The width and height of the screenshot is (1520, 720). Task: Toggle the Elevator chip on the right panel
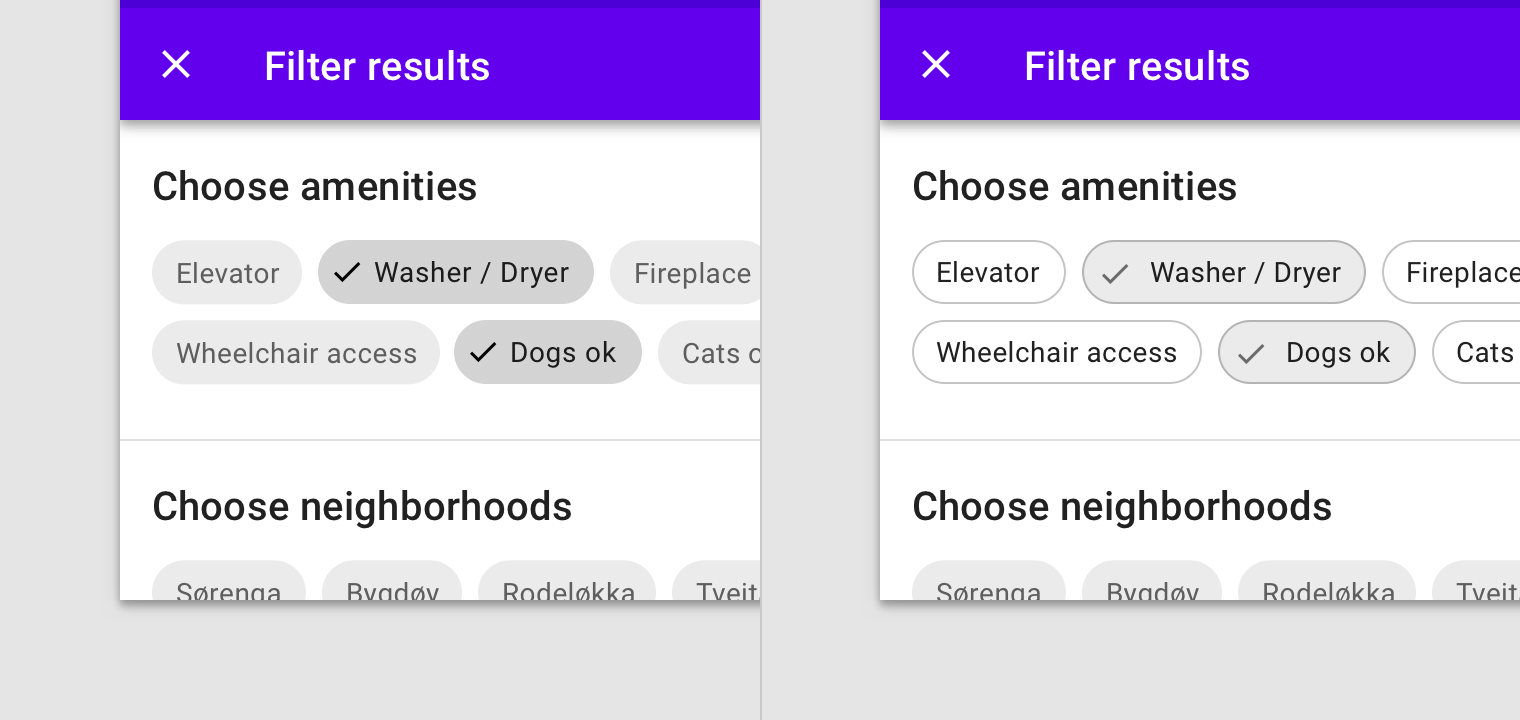[988, 271]
